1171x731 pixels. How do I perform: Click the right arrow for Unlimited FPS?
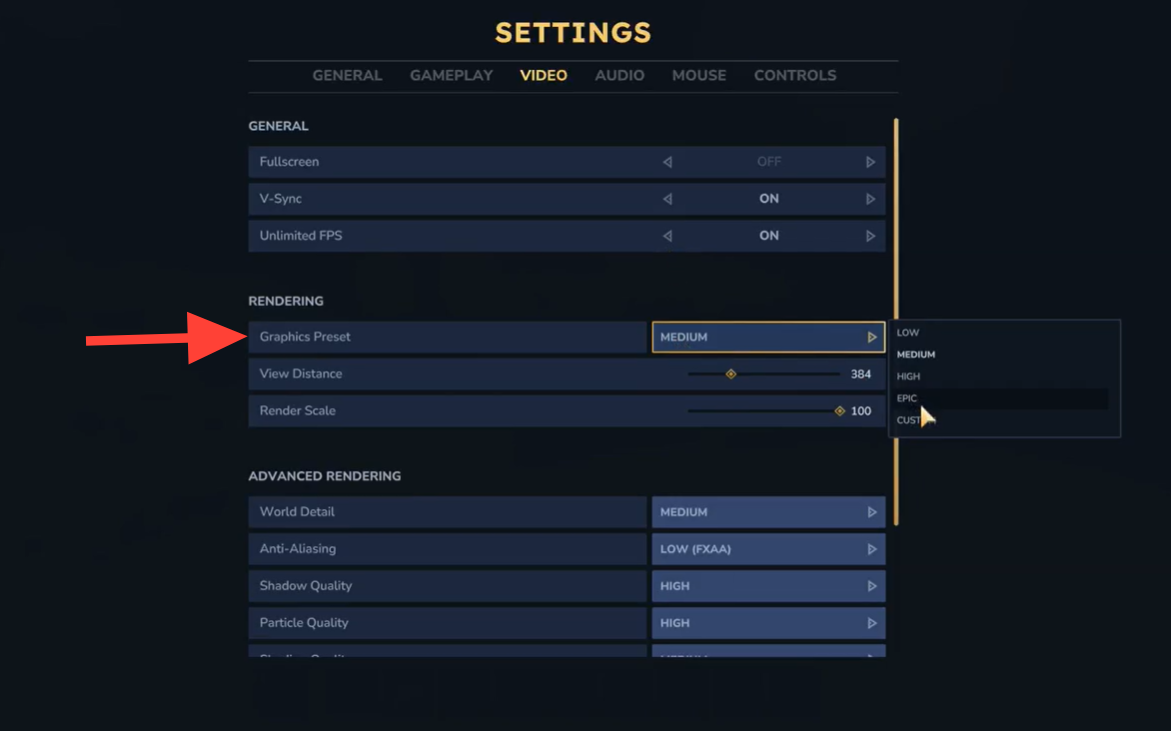(x=870, y=236)
